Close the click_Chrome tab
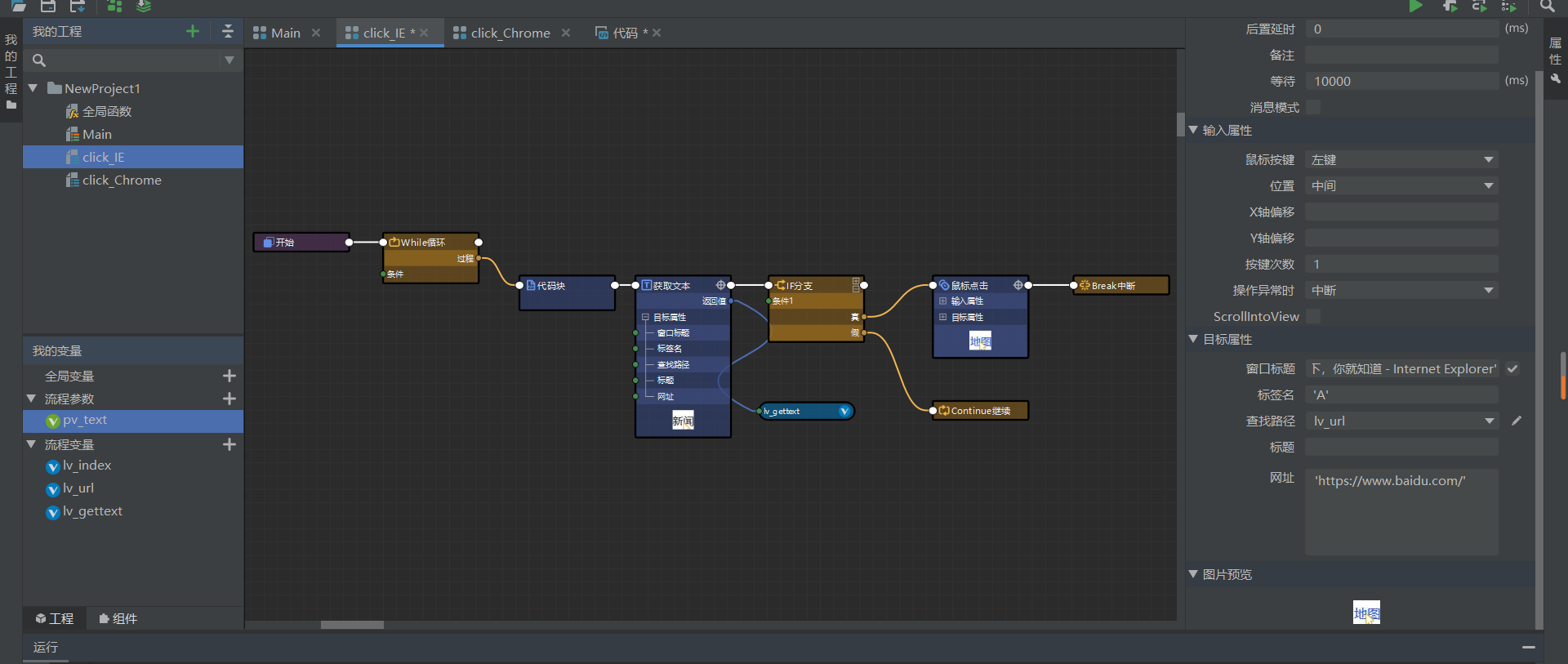This screenshot has width=1568, height=664. 566,33
